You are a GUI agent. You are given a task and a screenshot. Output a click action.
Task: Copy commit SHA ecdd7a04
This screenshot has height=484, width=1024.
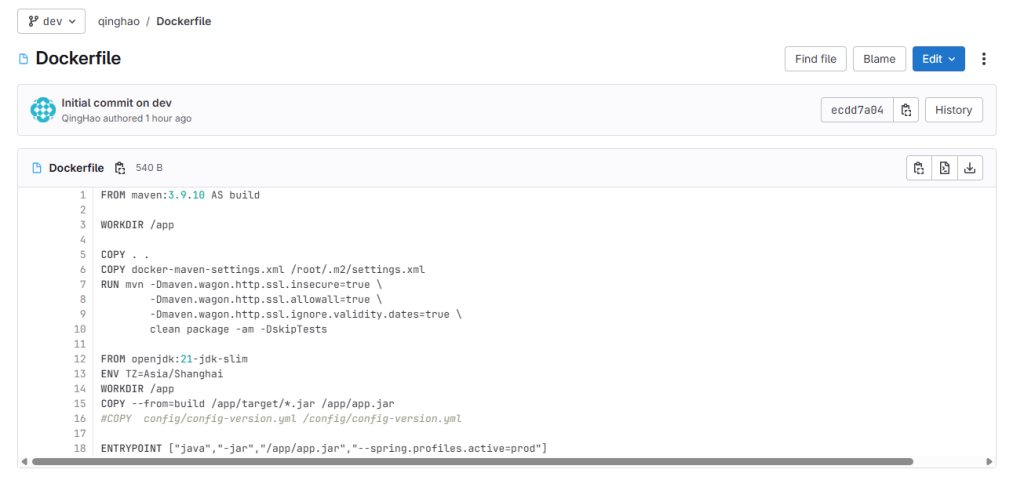click(x=906, y=110)
